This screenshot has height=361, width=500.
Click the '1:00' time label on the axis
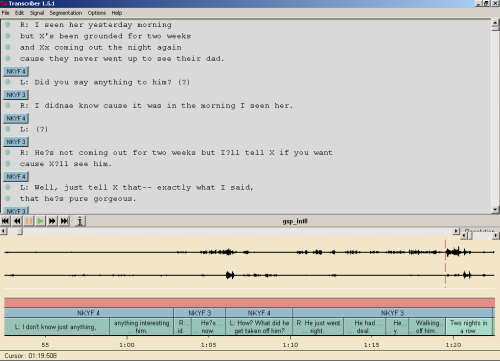[127, 345]
